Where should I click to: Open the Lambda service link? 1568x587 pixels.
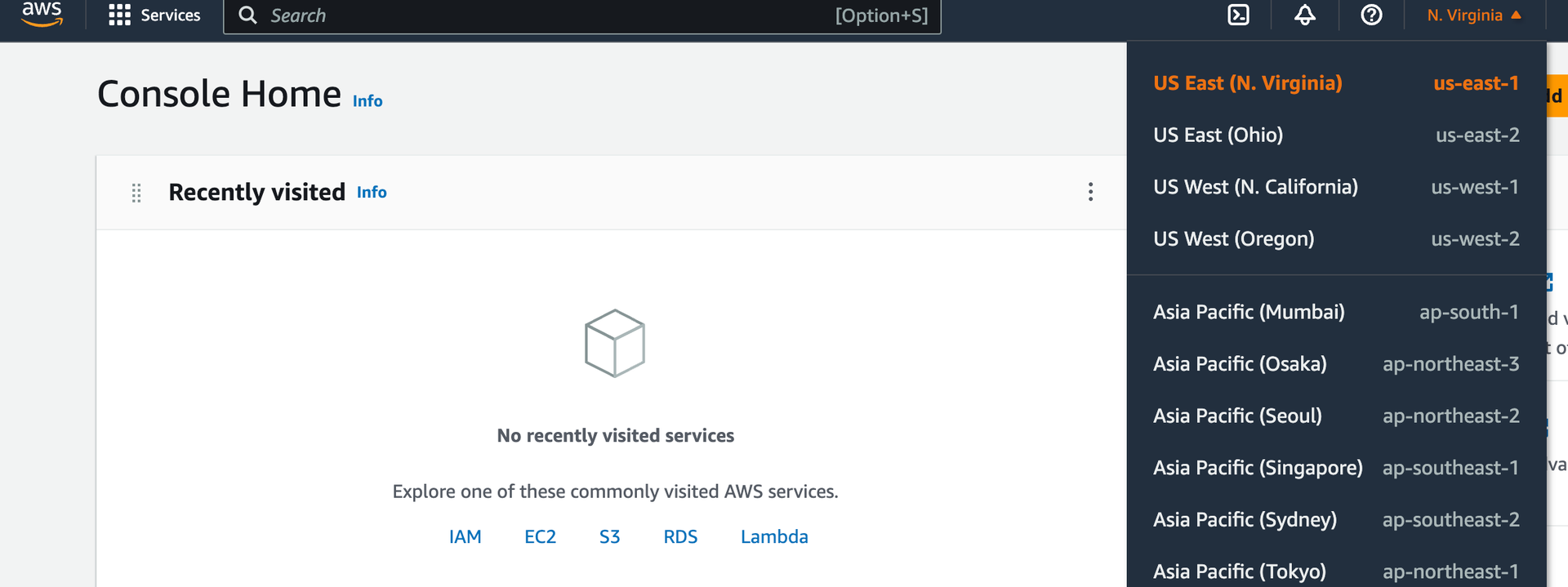(773, 537)
